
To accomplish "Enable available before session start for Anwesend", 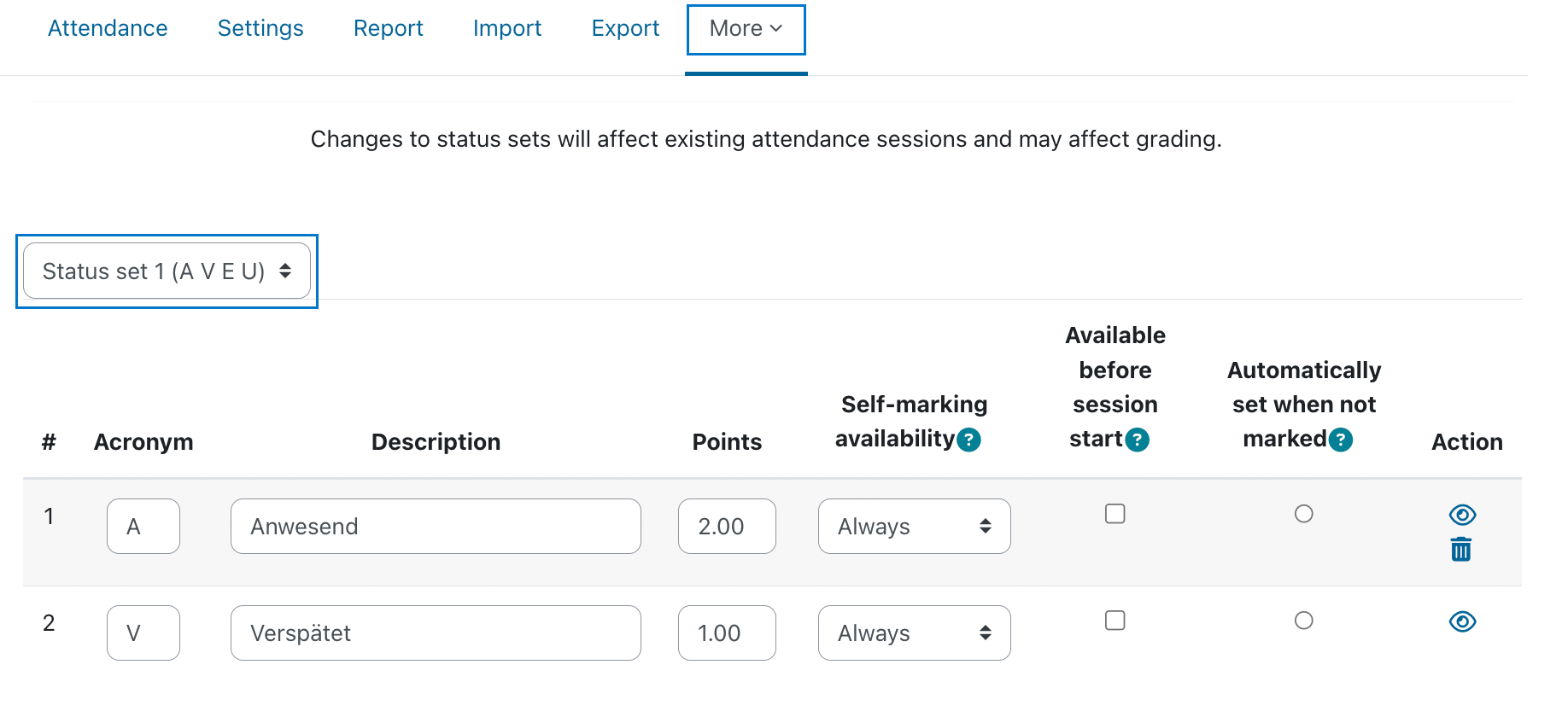I will [x=1115, y=514].
